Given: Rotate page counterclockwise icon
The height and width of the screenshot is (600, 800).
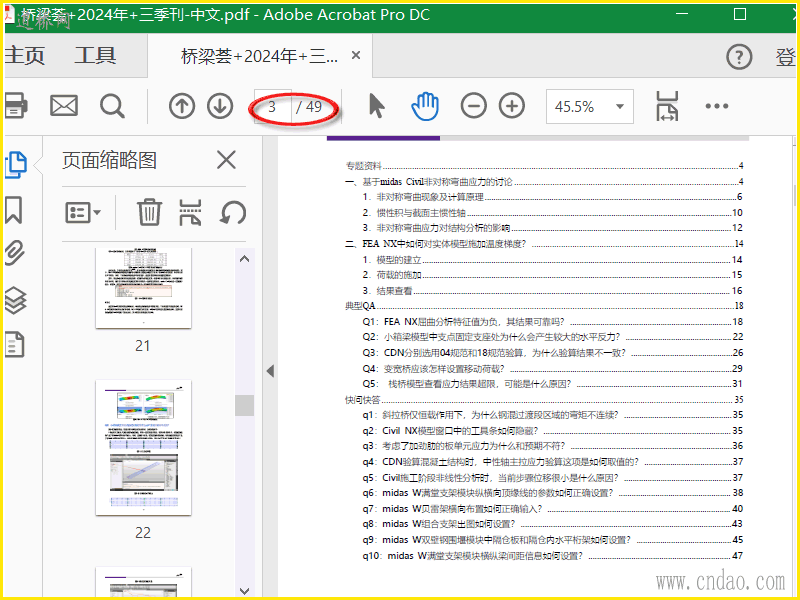Looking at the screenshot, I should tap(233, 212).
